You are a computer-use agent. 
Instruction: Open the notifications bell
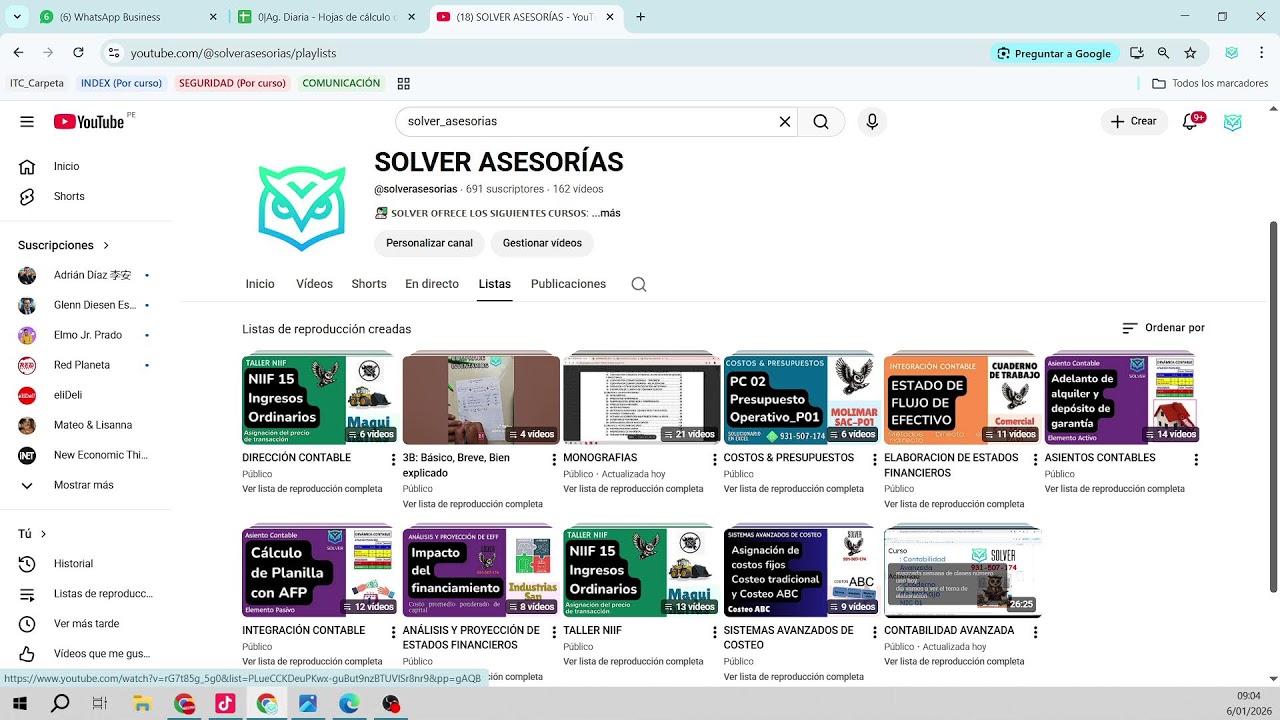(1190, 122)
